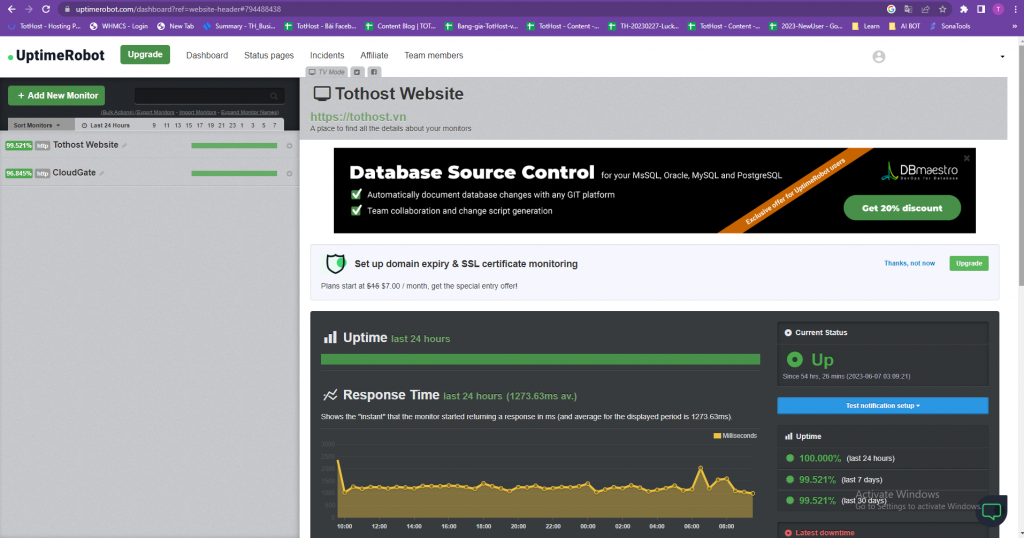Click the Google icon in the address bar
The height and width of the screenshot is (538, 1024).
[x=891, y=9]
